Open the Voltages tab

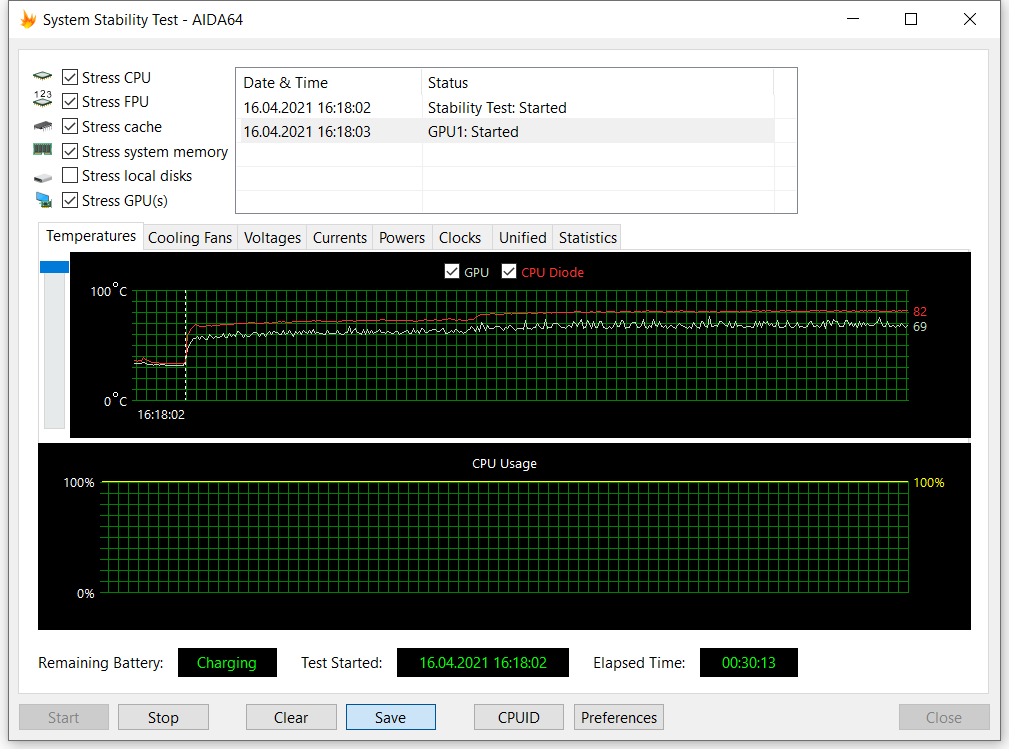pyautogui.click(x=272, y=237)
